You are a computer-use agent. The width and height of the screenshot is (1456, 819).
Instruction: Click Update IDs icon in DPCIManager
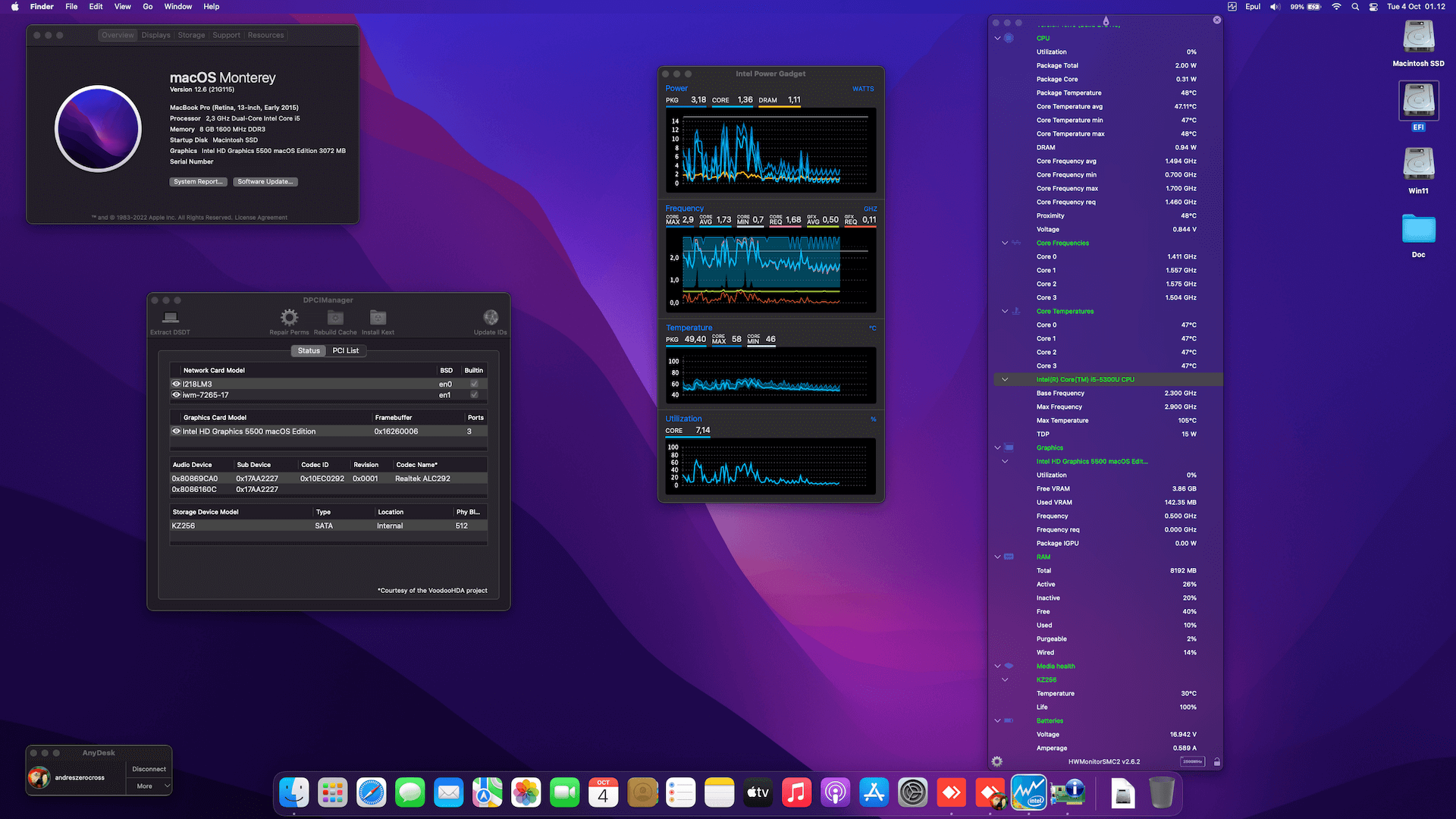tap(491, 317)
